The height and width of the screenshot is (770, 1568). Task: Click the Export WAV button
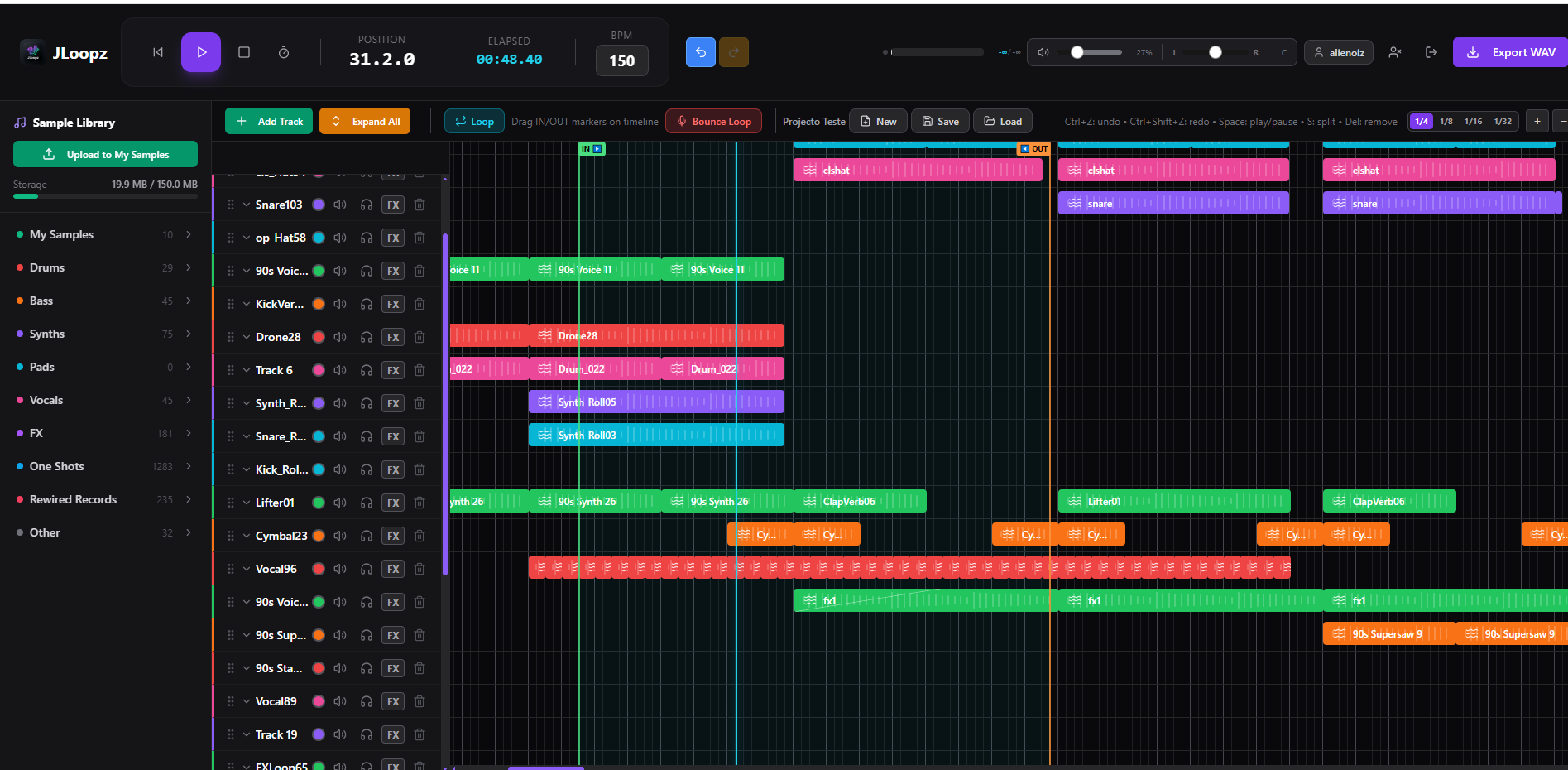1511,52
